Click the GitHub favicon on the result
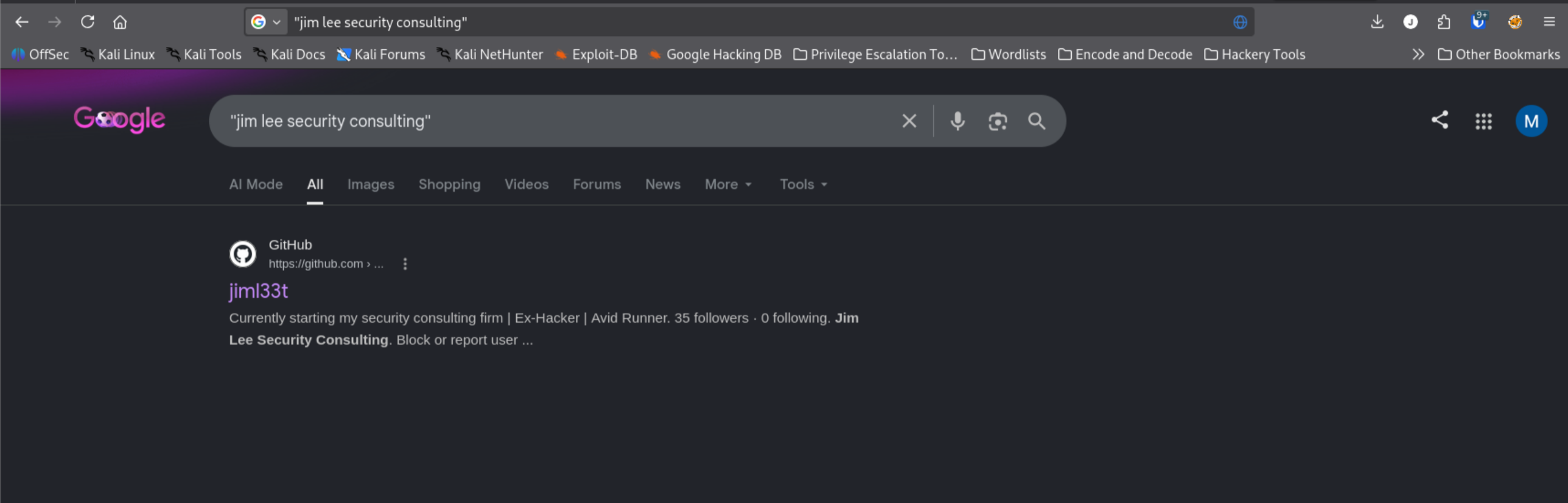 click(242, 254)
